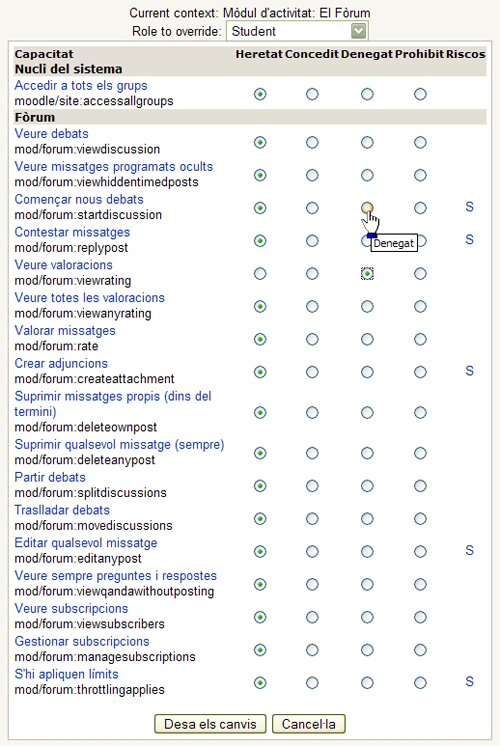Click the S risk icon for Editar qualsevol missatge
The height and width of the screenshot is (746, 500).
point(469,550)
